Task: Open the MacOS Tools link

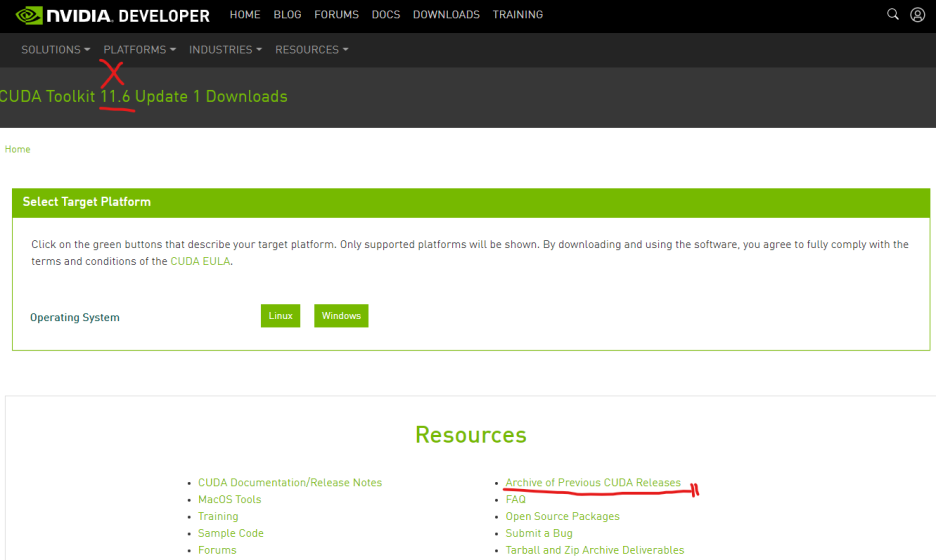Action: coord(230,499)
